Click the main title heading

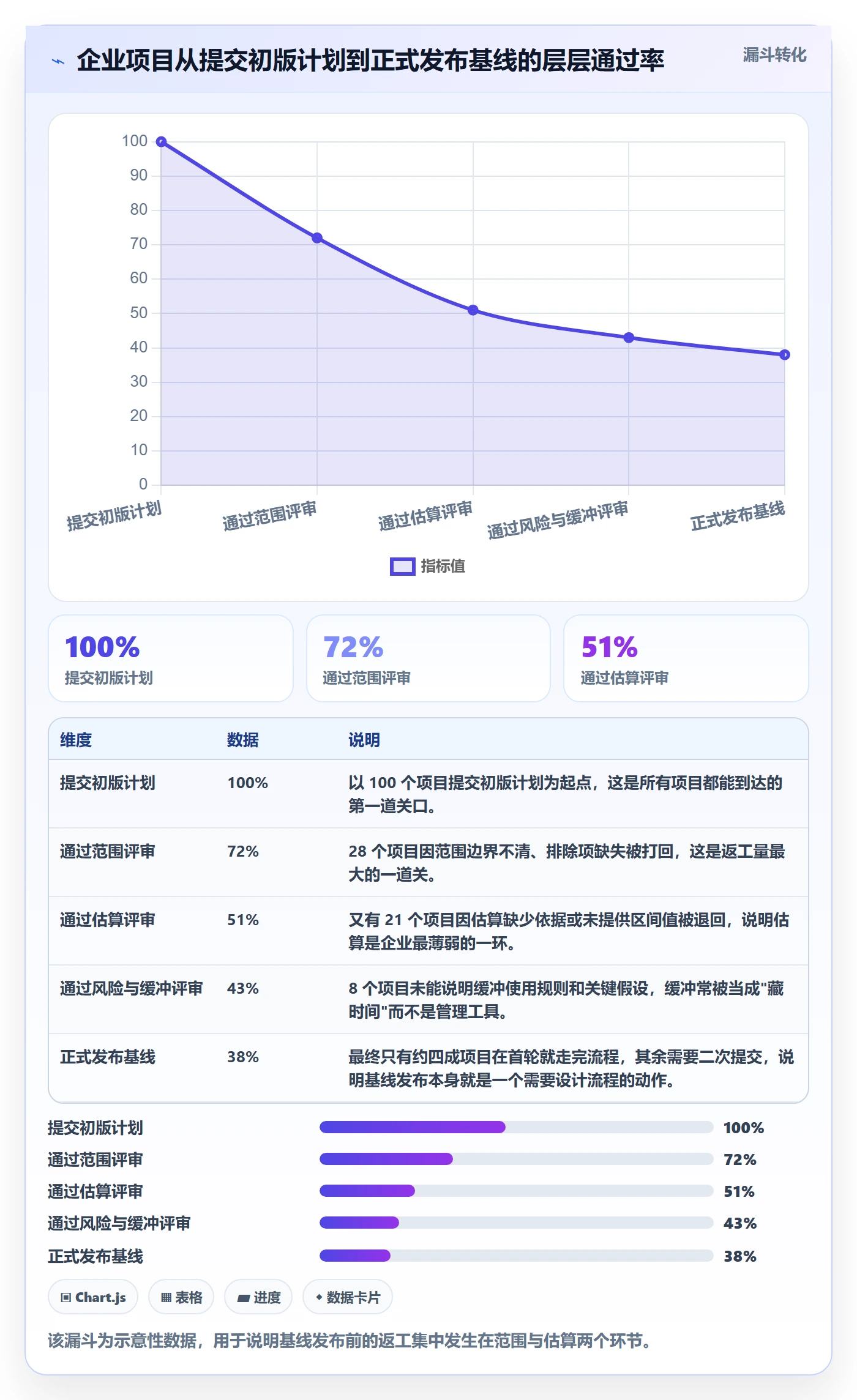(370, 60)
